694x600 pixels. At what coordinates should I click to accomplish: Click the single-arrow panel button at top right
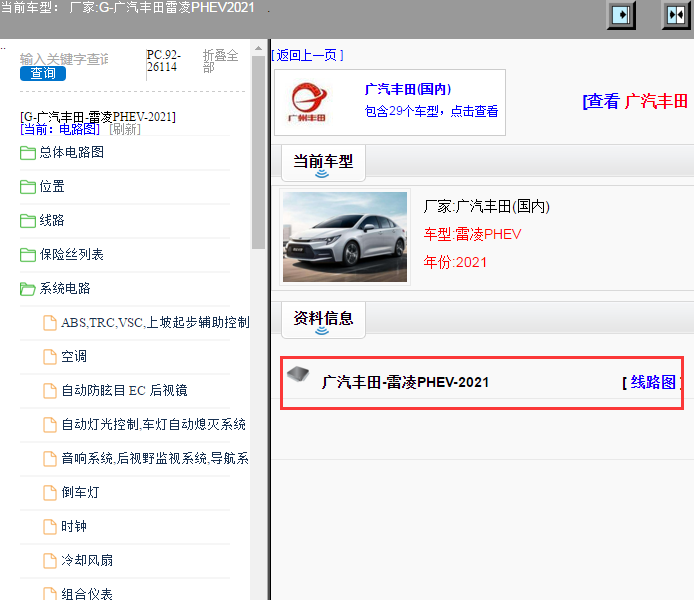621,15
